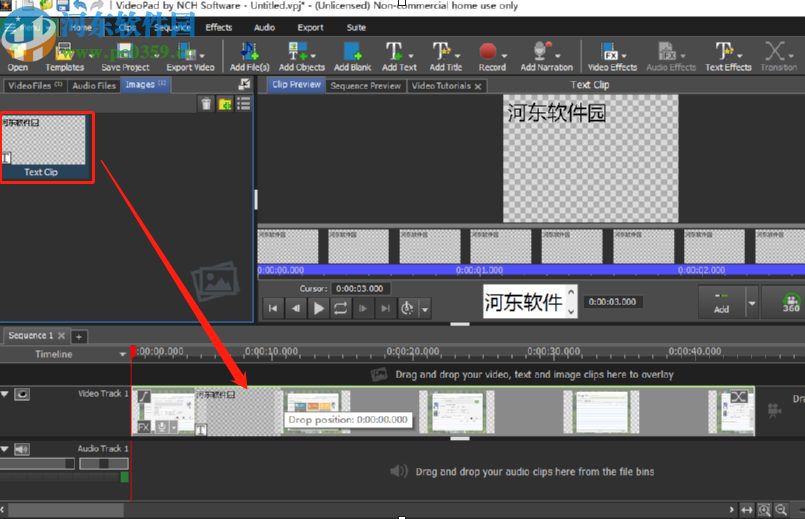Jump to the clip start
This screenshot has width=805, height=519.
[x=273, y=308]
